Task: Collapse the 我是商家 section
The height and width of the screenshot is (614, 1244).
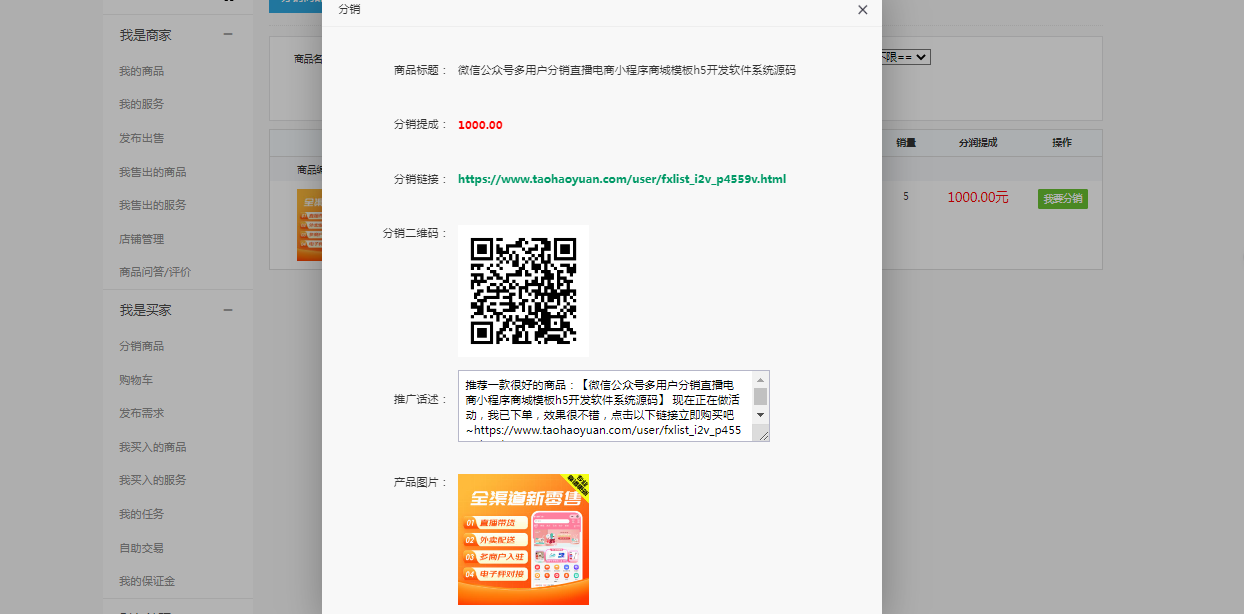Action: click(228, 35)
